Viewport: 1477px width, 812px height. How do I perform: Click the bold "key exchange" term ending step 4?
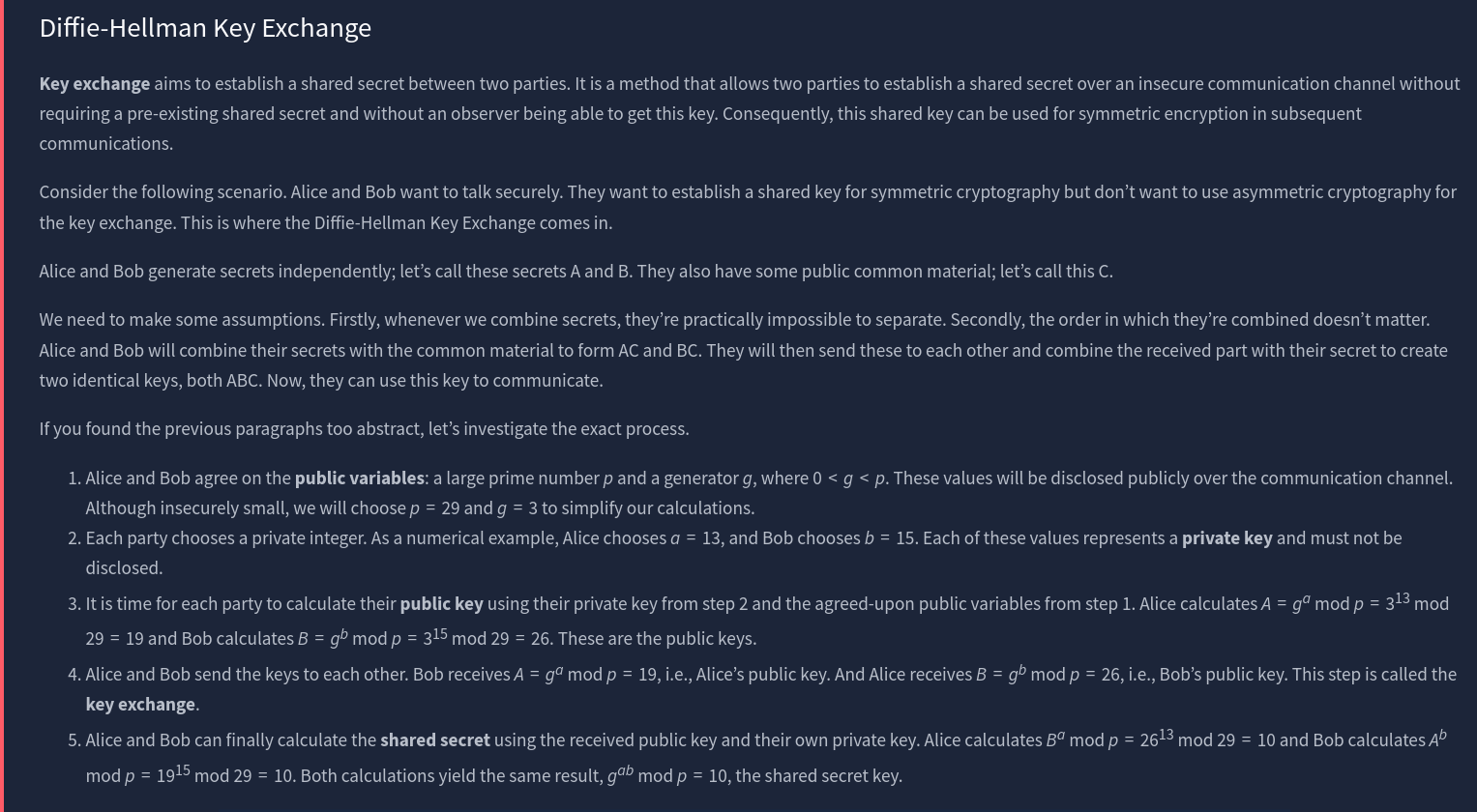tap(140, 705)
